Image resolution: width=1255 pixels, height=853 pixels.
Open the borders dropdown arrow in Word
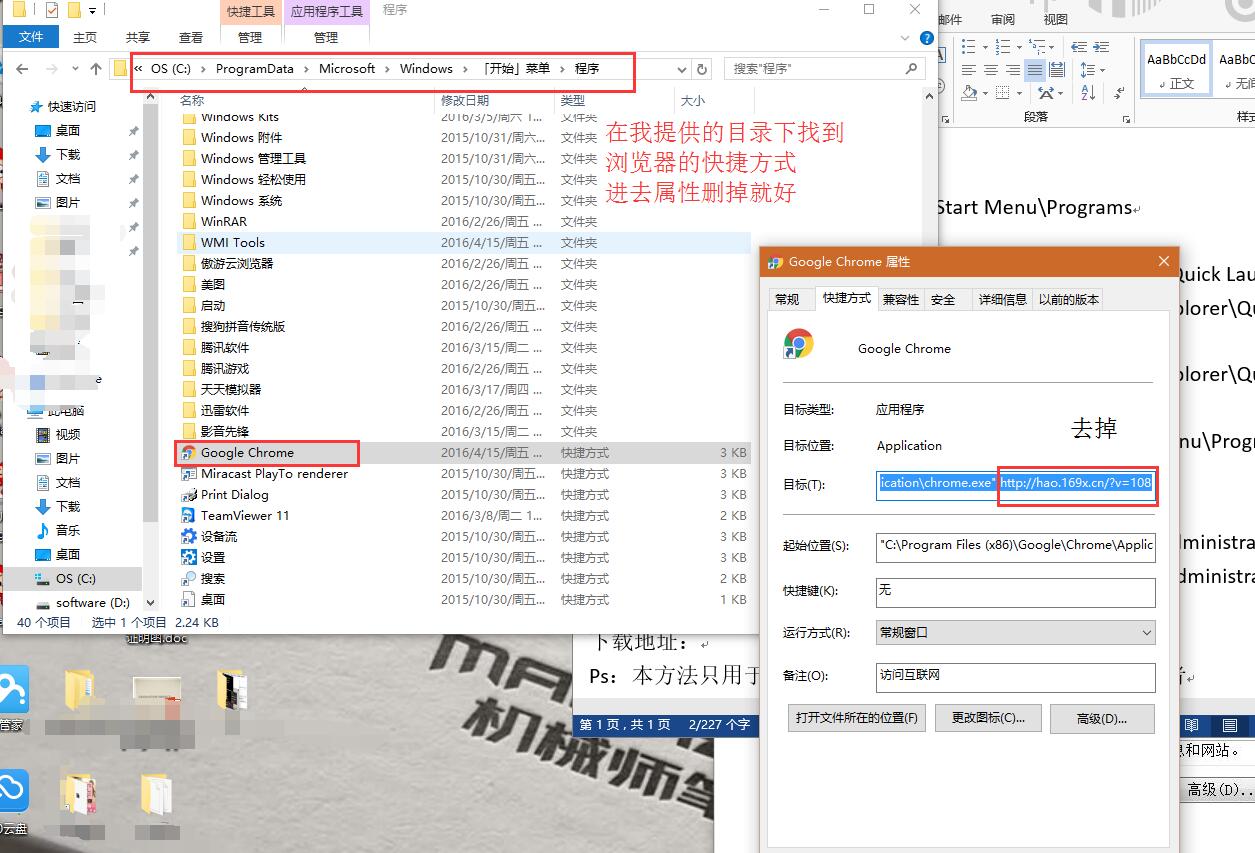coord(1019,93)
